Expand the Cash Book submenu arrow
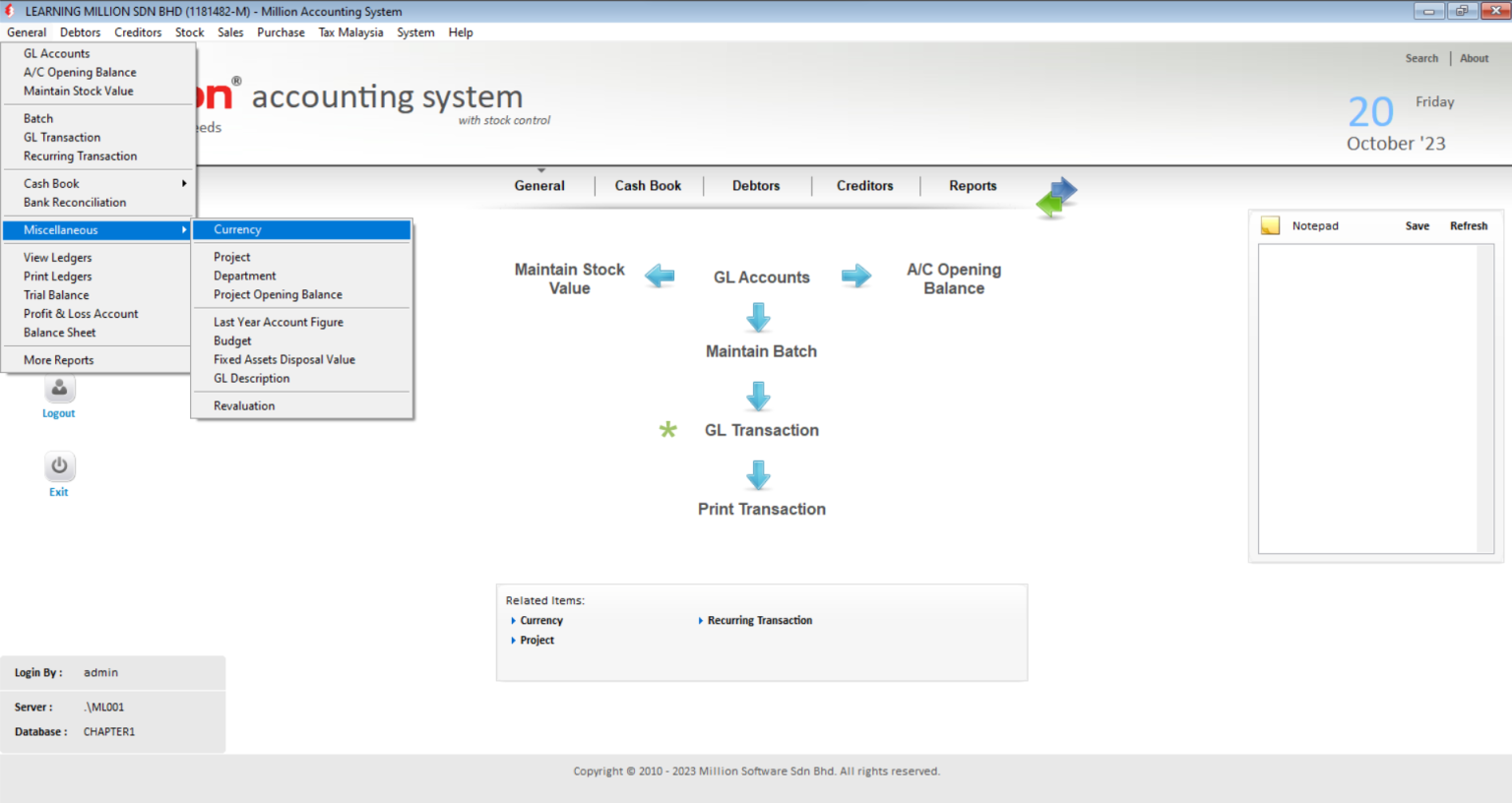Image resolution: width=1512 pixels, height=803 pixels. (184, 183)
